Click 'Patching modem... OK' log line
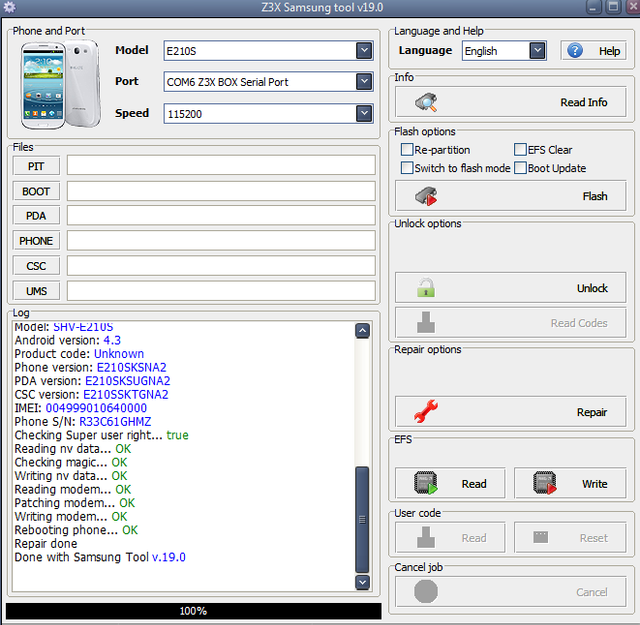 [x=75, y=503]
